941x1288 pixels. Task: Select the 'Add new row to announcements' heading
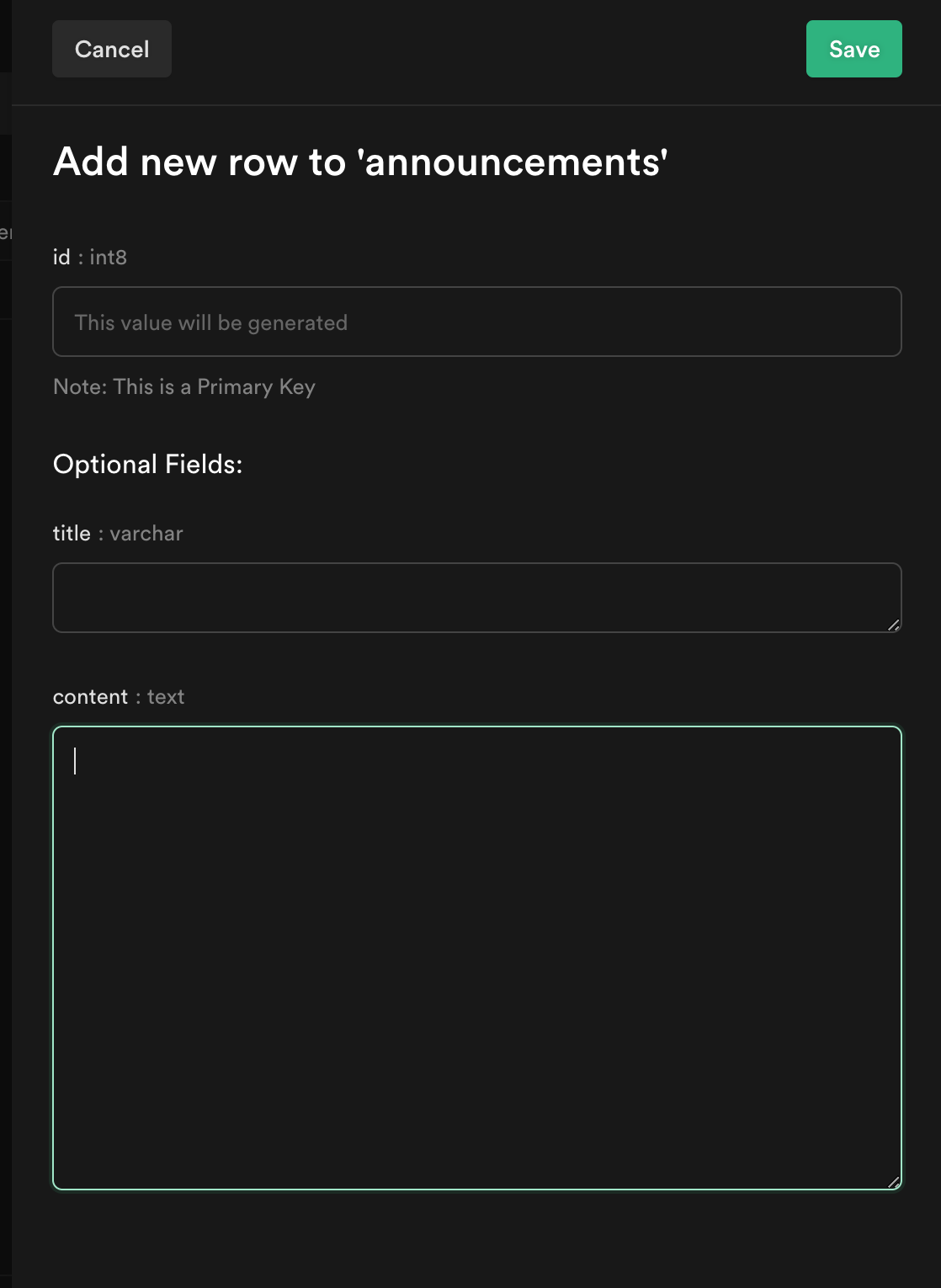pyautogui.click(x=360, y=162)
